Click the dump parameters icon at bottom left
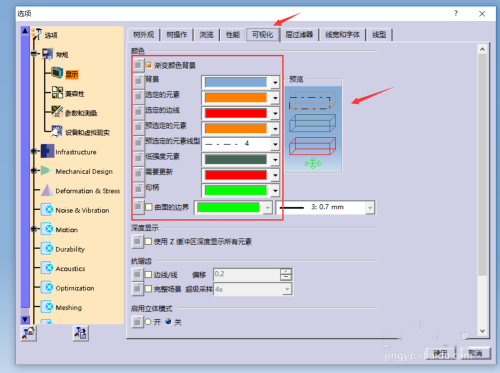This screenshot has height=373, width=500. tap(80, 333)
